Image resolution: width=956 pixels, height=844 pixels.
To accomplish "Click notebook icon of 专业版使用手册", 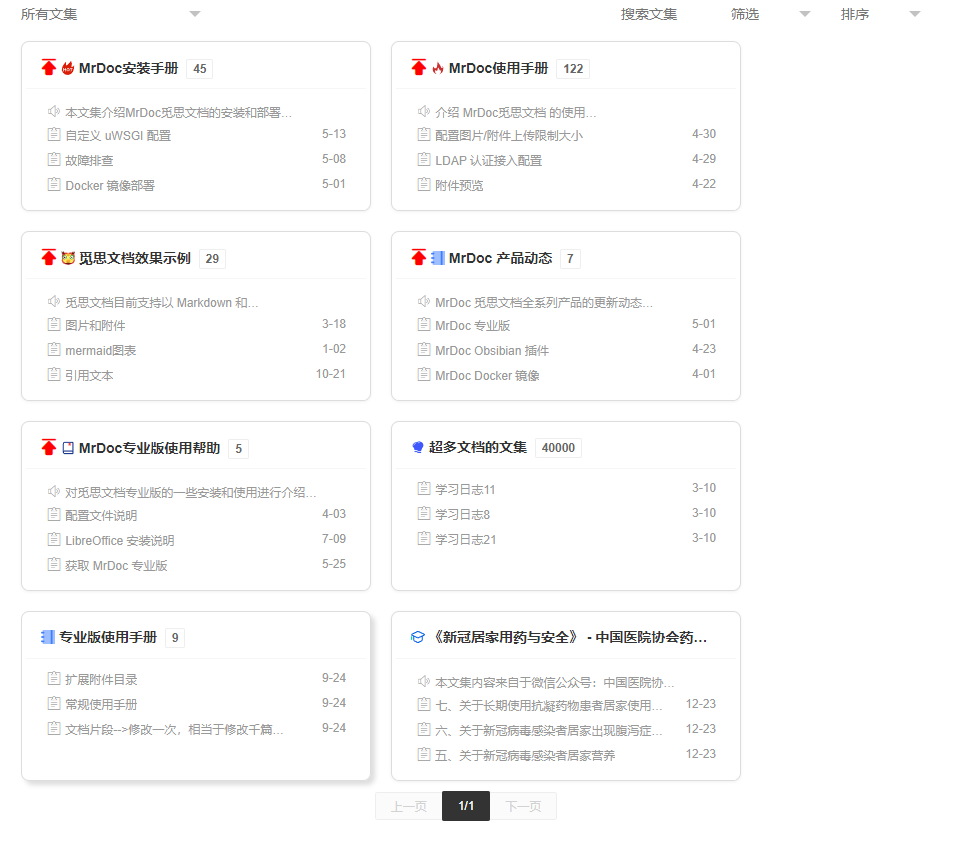I will coord(48,637).
